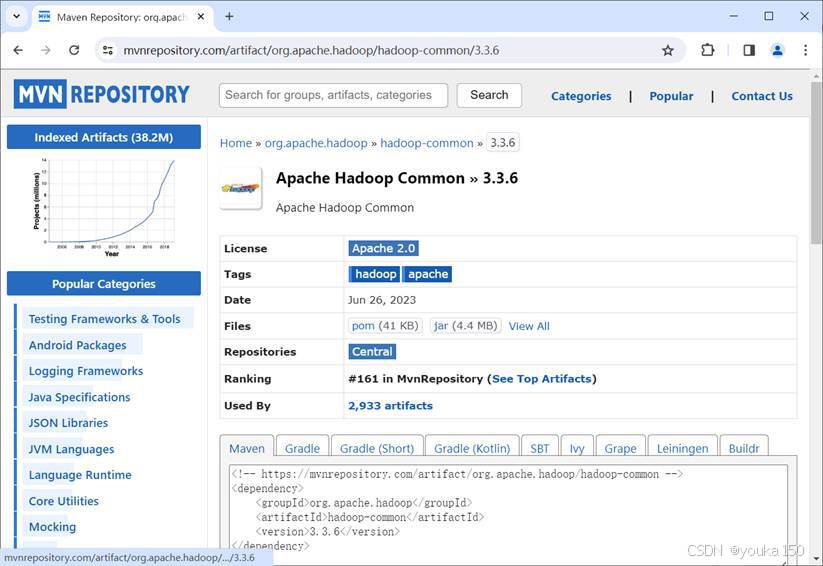Image resolution: width=823 pixels, height=566 pixels.
Task: Switch to the Buildr tab
Action: tap(744, 448)
